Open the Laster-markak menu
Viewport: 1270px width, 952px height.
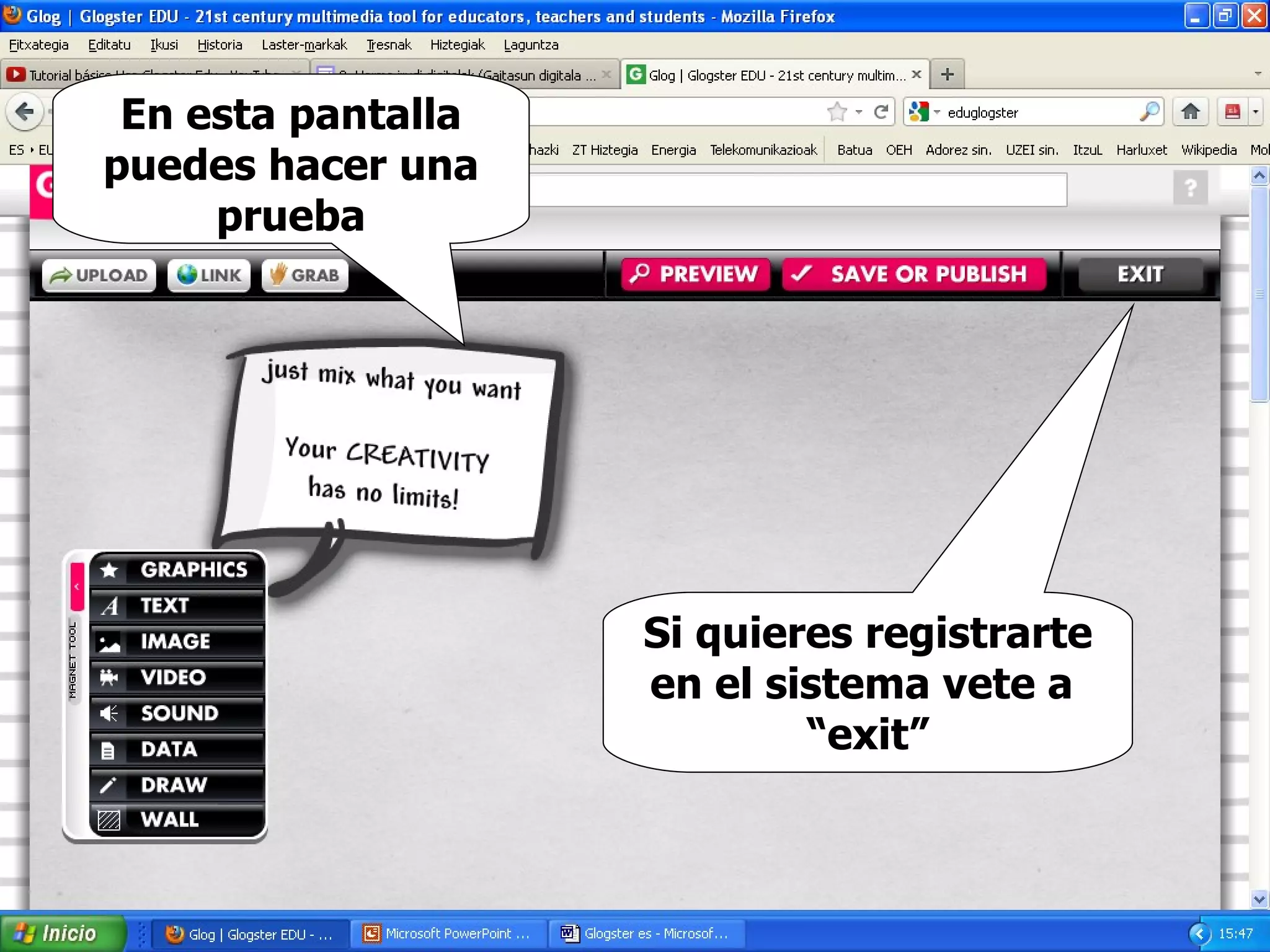coord(304,45)
